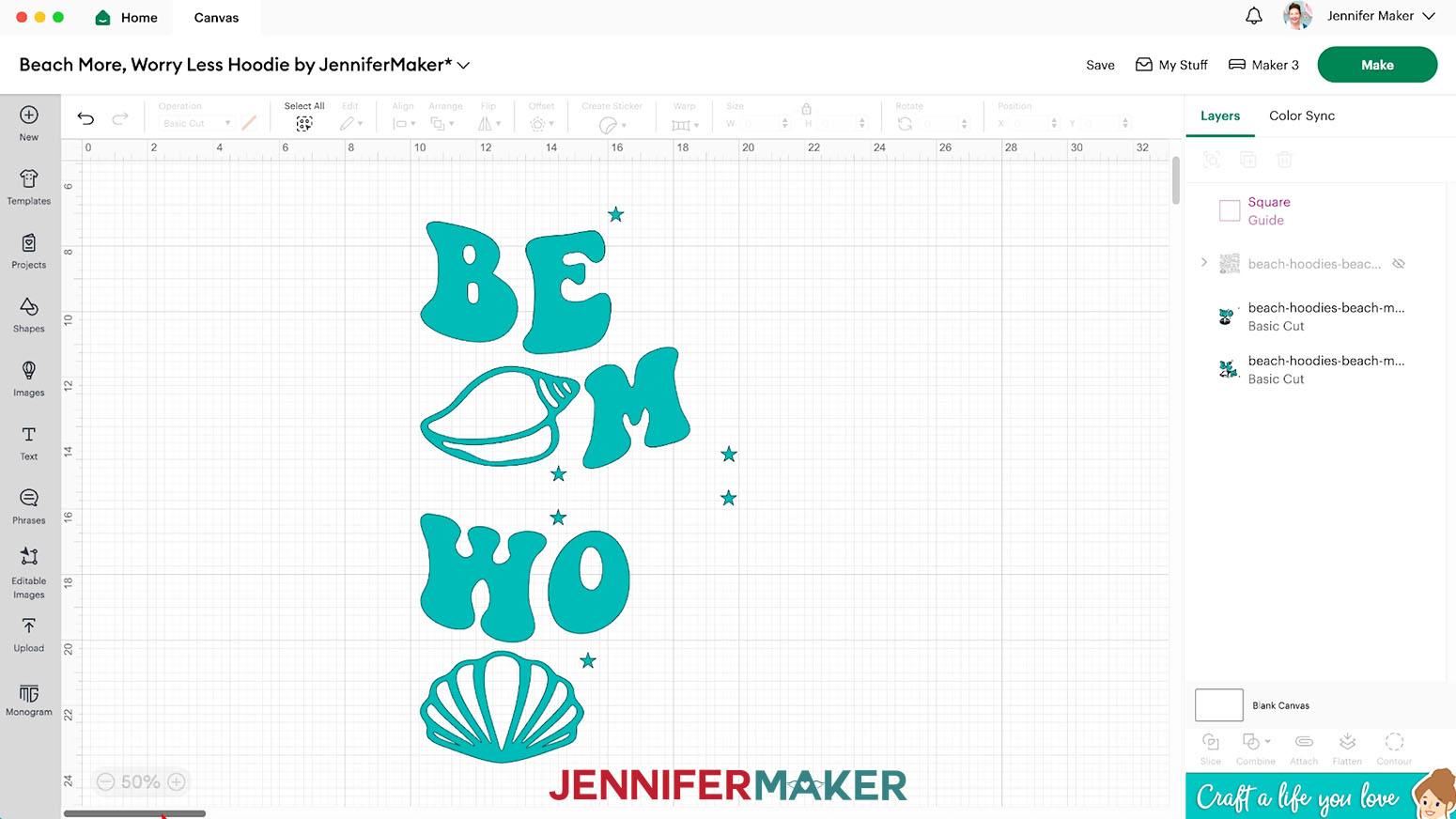Open the Flip dropdown
The width and height of the screenshot is (1456, 819).
[x=489, y=123]
